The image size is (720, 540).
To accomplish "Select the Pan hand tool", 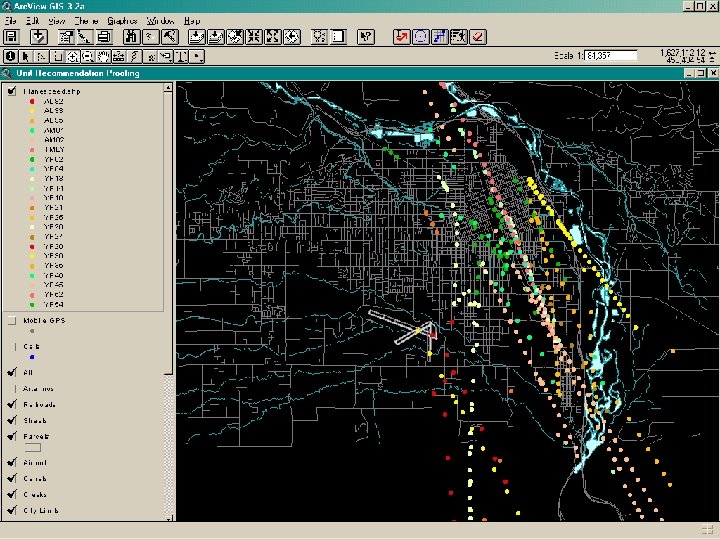I will 103,56.
